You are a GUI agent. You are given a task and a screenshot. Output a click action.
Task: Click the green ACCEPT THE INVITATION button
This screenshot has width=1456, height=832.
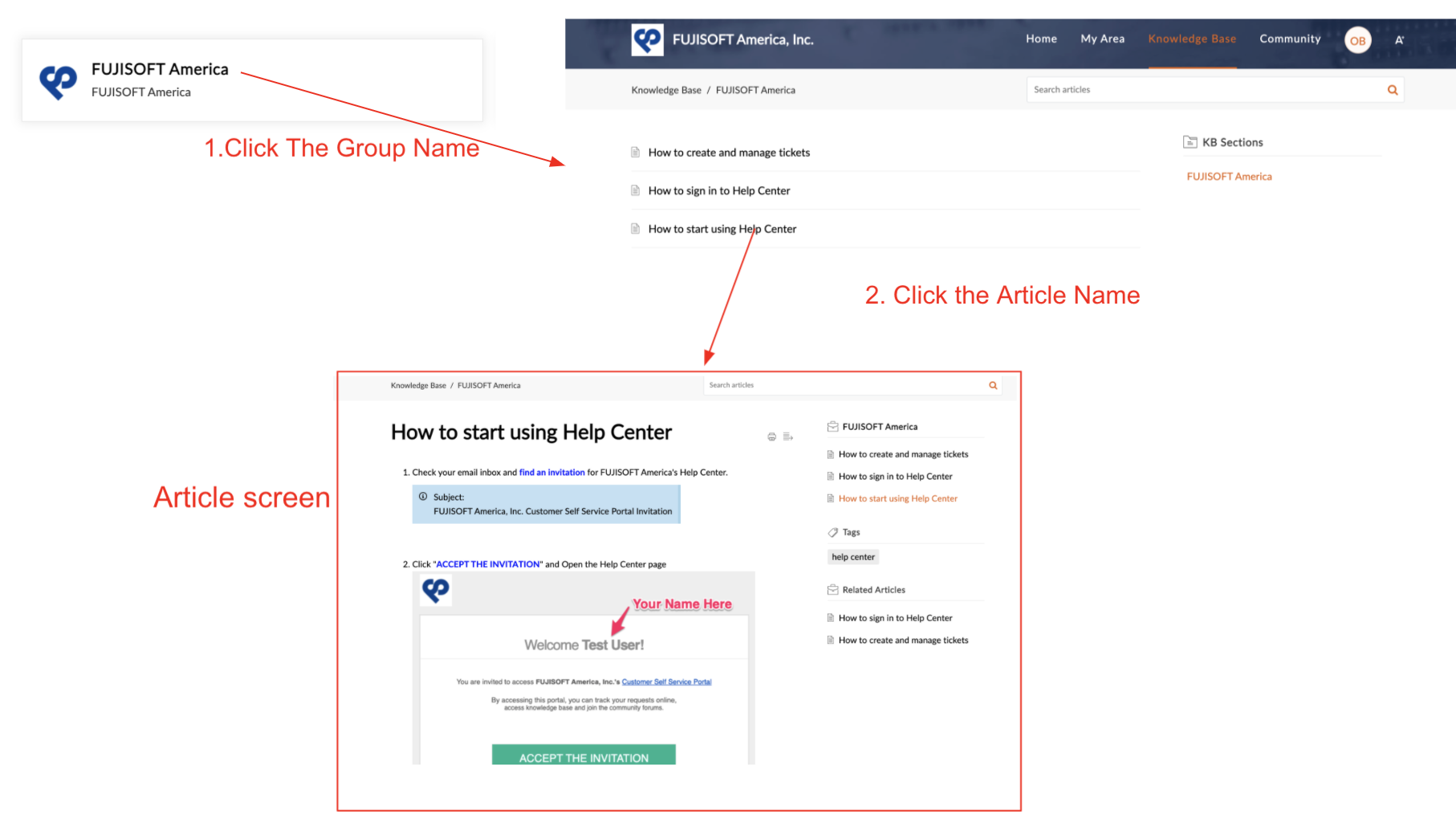click(584, 755)
